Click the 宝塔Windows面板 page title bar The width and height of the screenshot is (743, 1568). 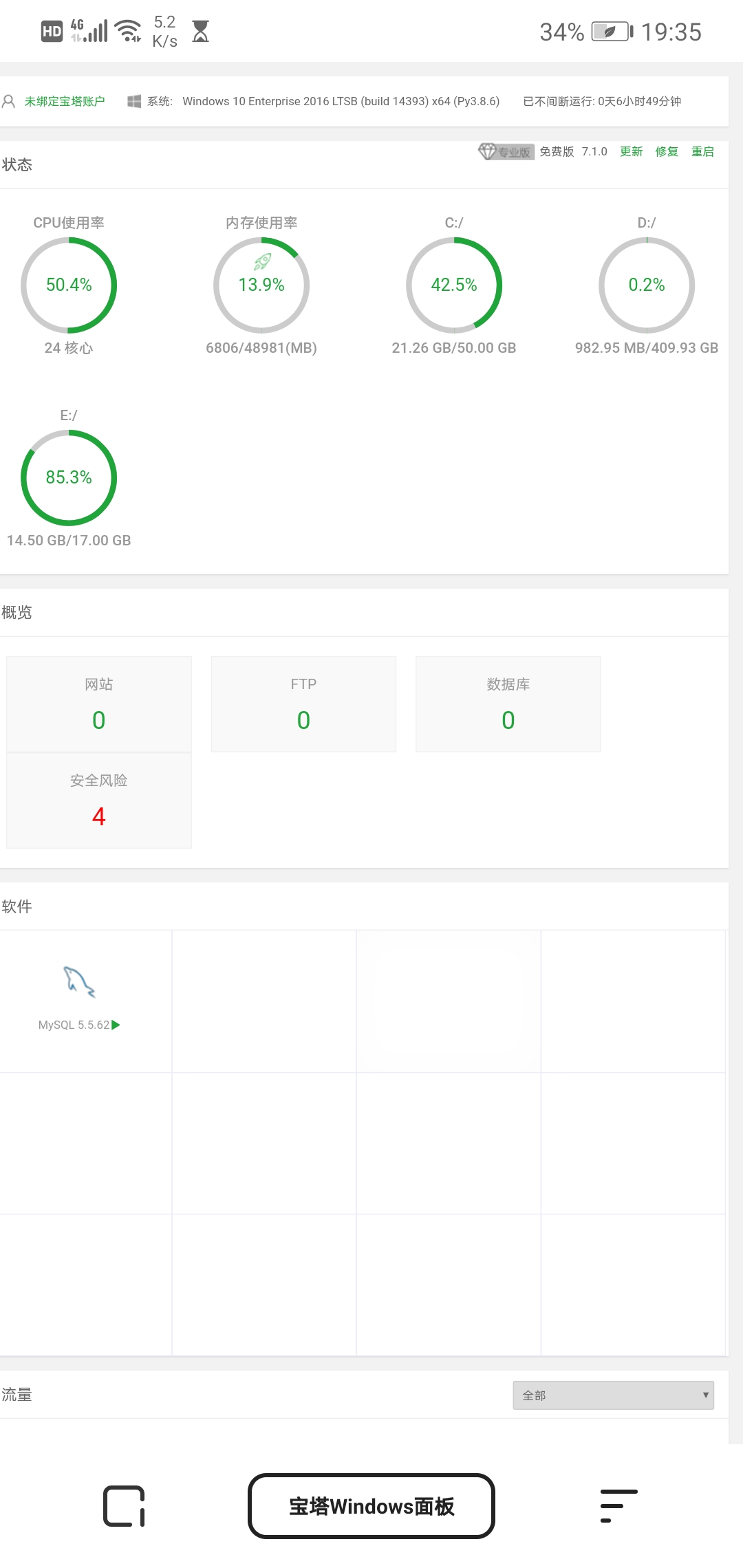pyautogui.click(x=371, y=1506)
